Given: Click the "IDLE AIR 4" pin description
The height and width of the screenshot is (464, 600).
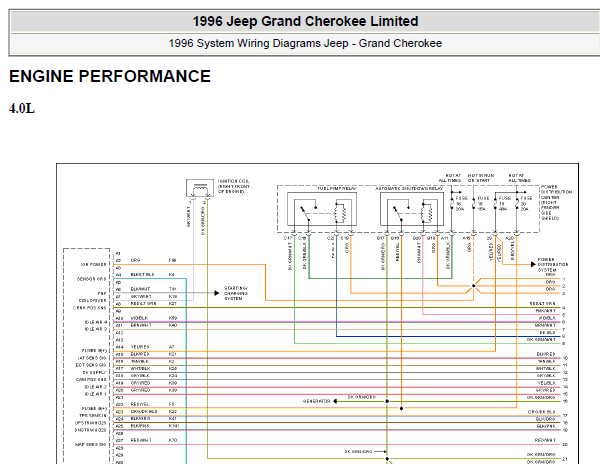Looking at the screenshot, I should [96, 322].
